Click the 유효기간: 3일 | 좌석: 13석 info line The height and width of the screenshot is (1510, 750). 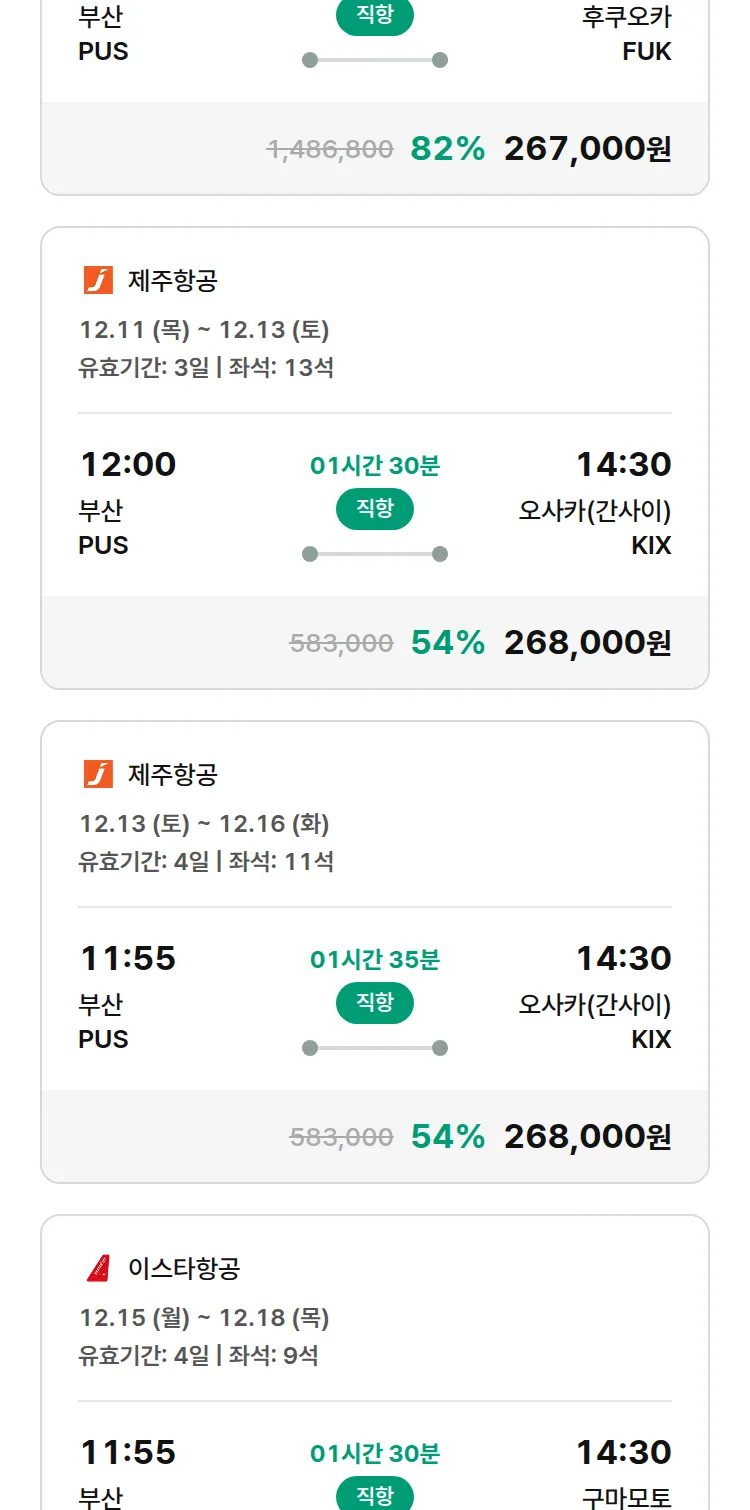pyautogui.click(x=206, y=367)
